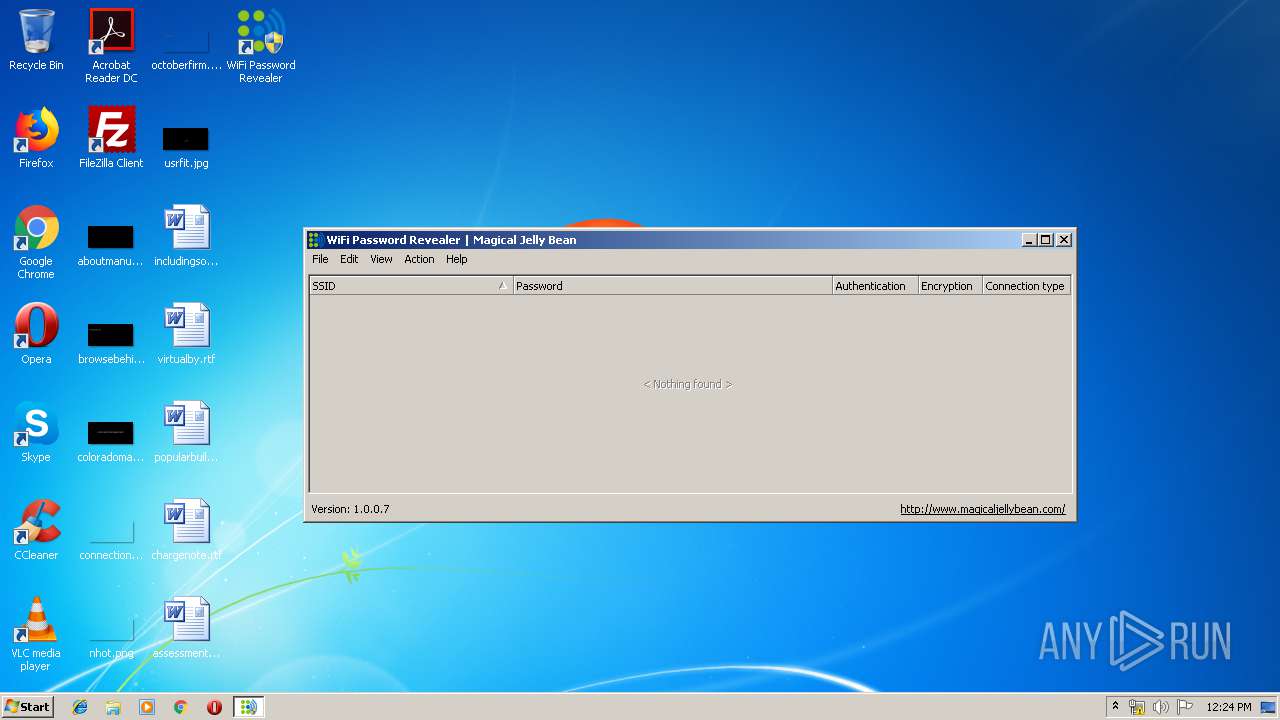Select the virtualby.rtf document
1280x720 pixels.
(186, 334)
